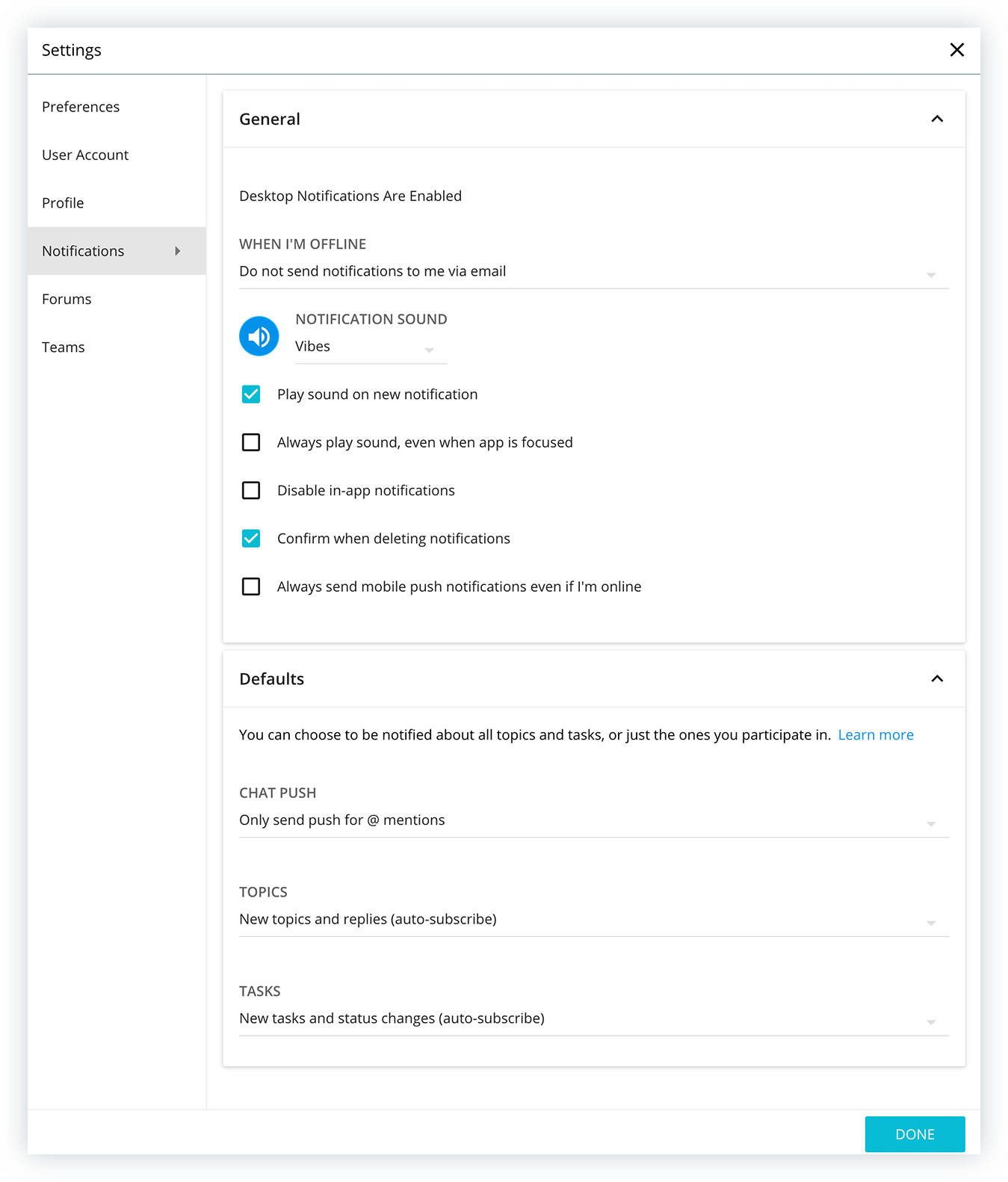This screenshot has width=1008, height=1182.
Task: Open the Tasks notification dropdown
Action: pyautogui.click(x=594, y=1020)
